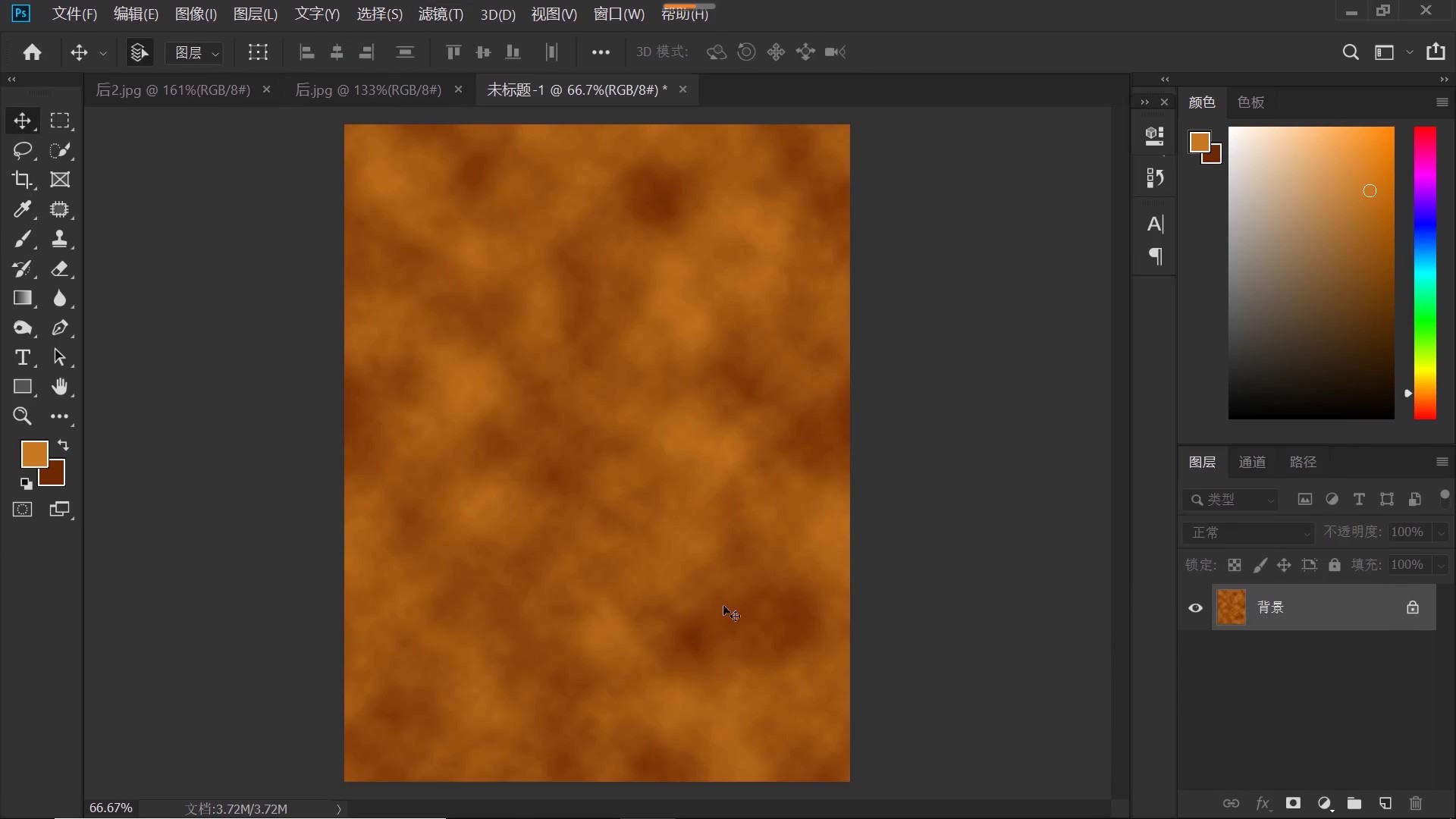Click the create new layer icon
1456x819 pixels.
[x=1385, y=803]
